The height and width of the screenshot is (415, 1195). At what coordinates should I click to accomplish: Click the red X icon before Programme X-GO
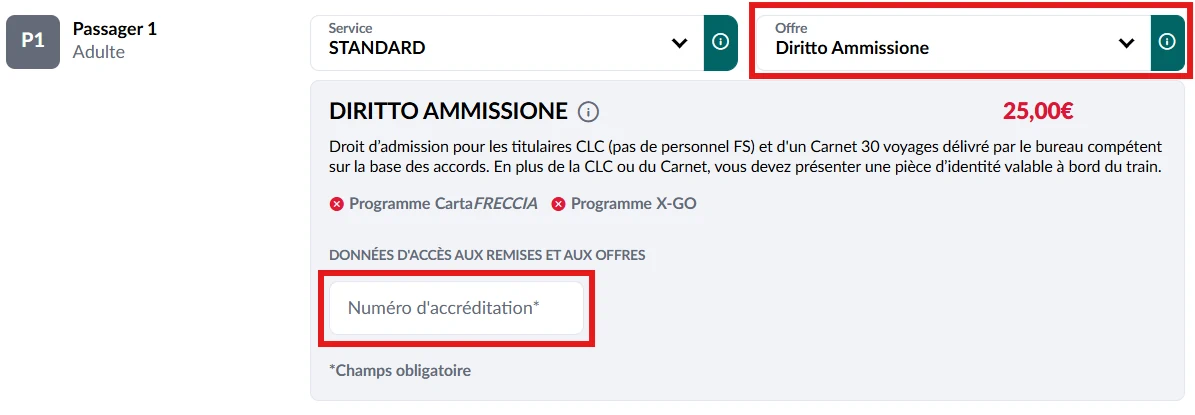pyautogui.click(x=559, y=204)
